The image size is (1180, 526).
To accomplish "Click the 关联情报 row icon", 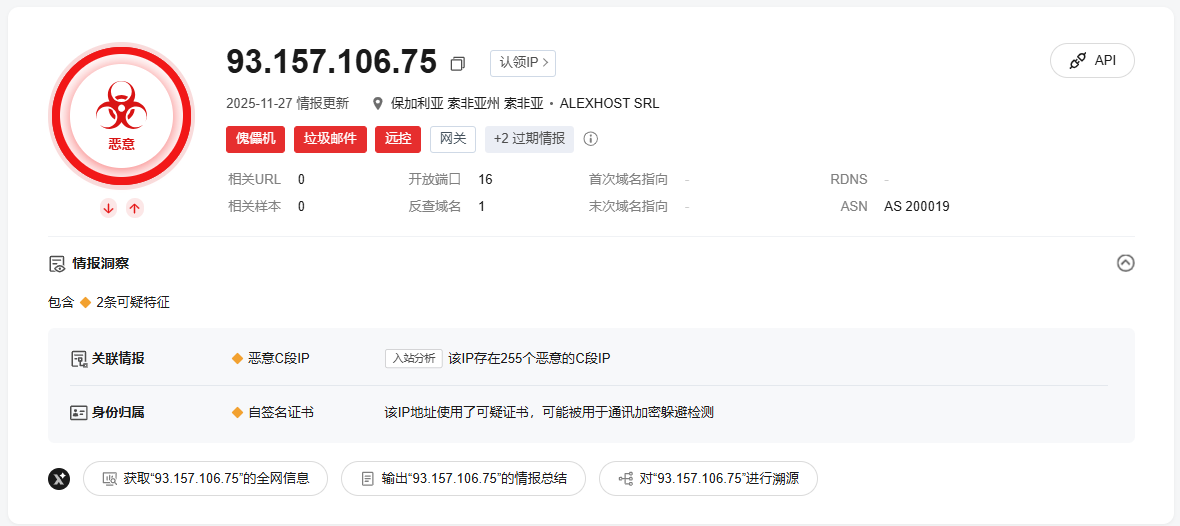I will 79,358.
